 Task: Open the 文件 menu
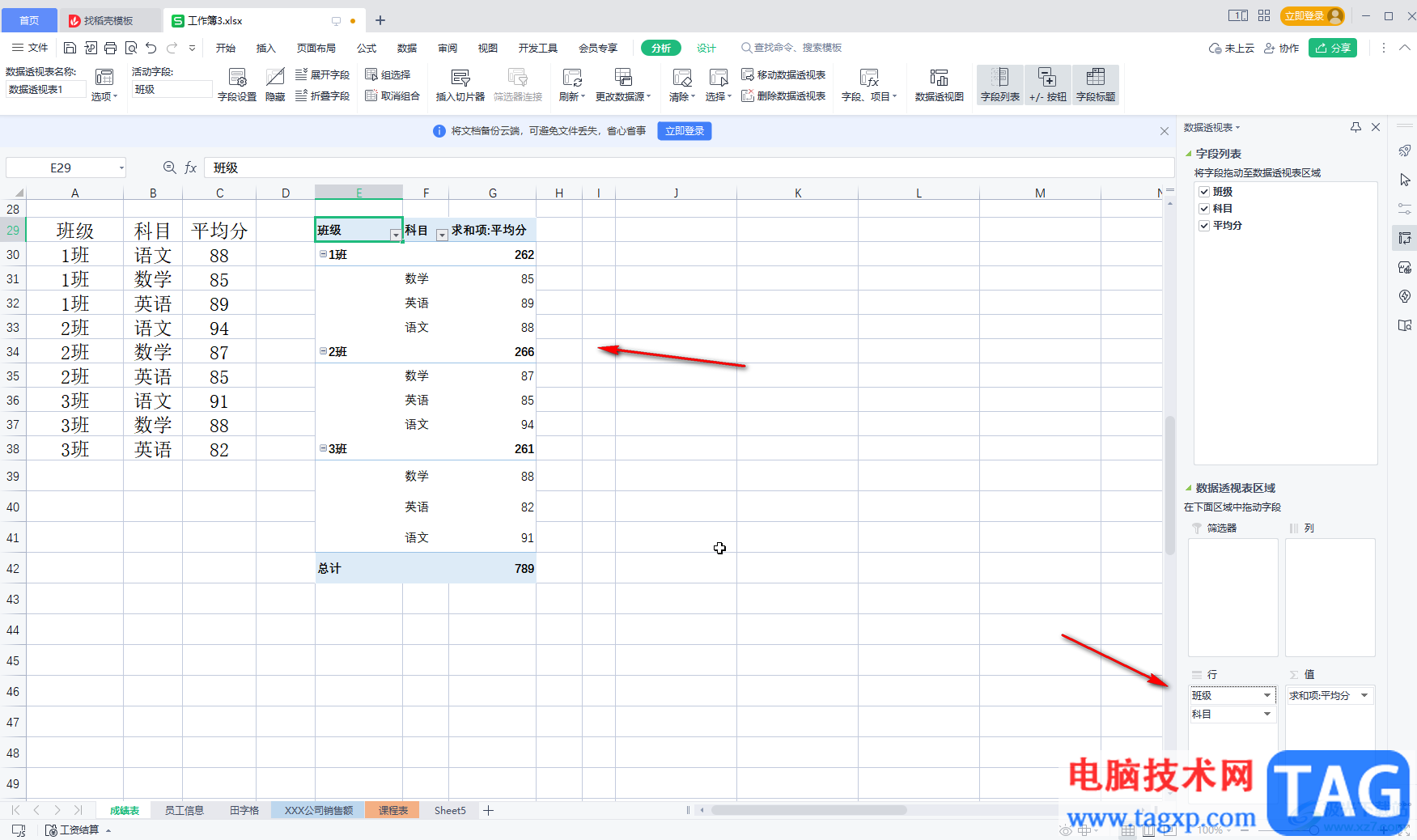coord(30,48)
